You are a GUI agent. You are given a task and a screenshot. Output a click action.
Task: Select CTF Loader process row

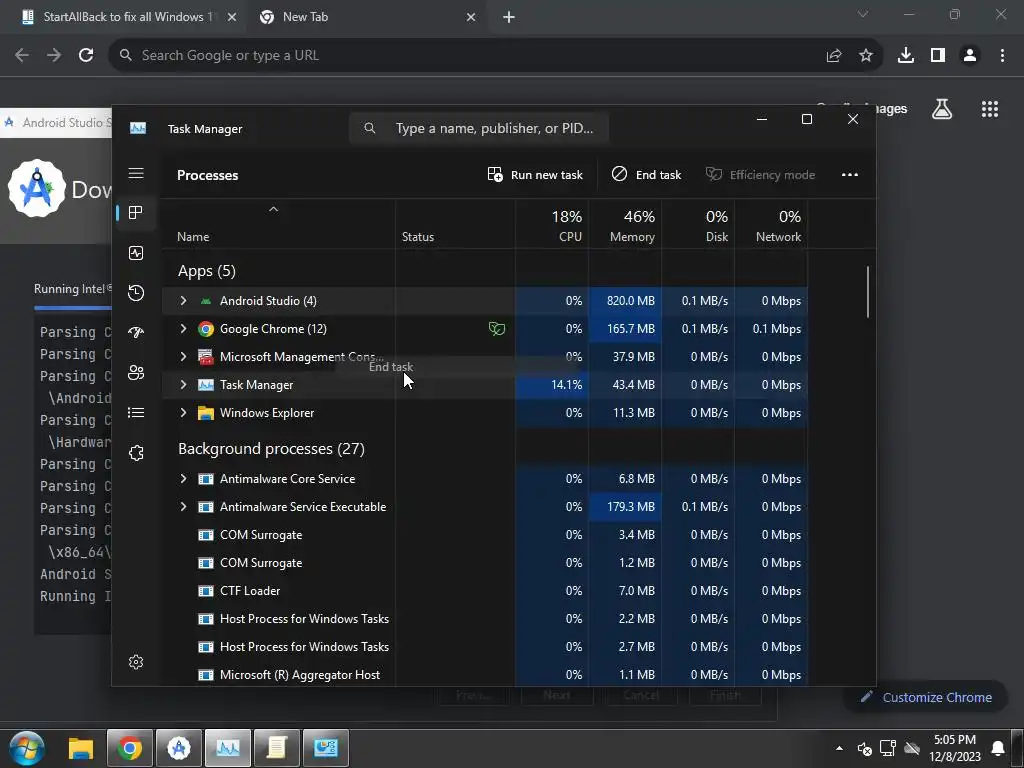(x=485, y=591)
